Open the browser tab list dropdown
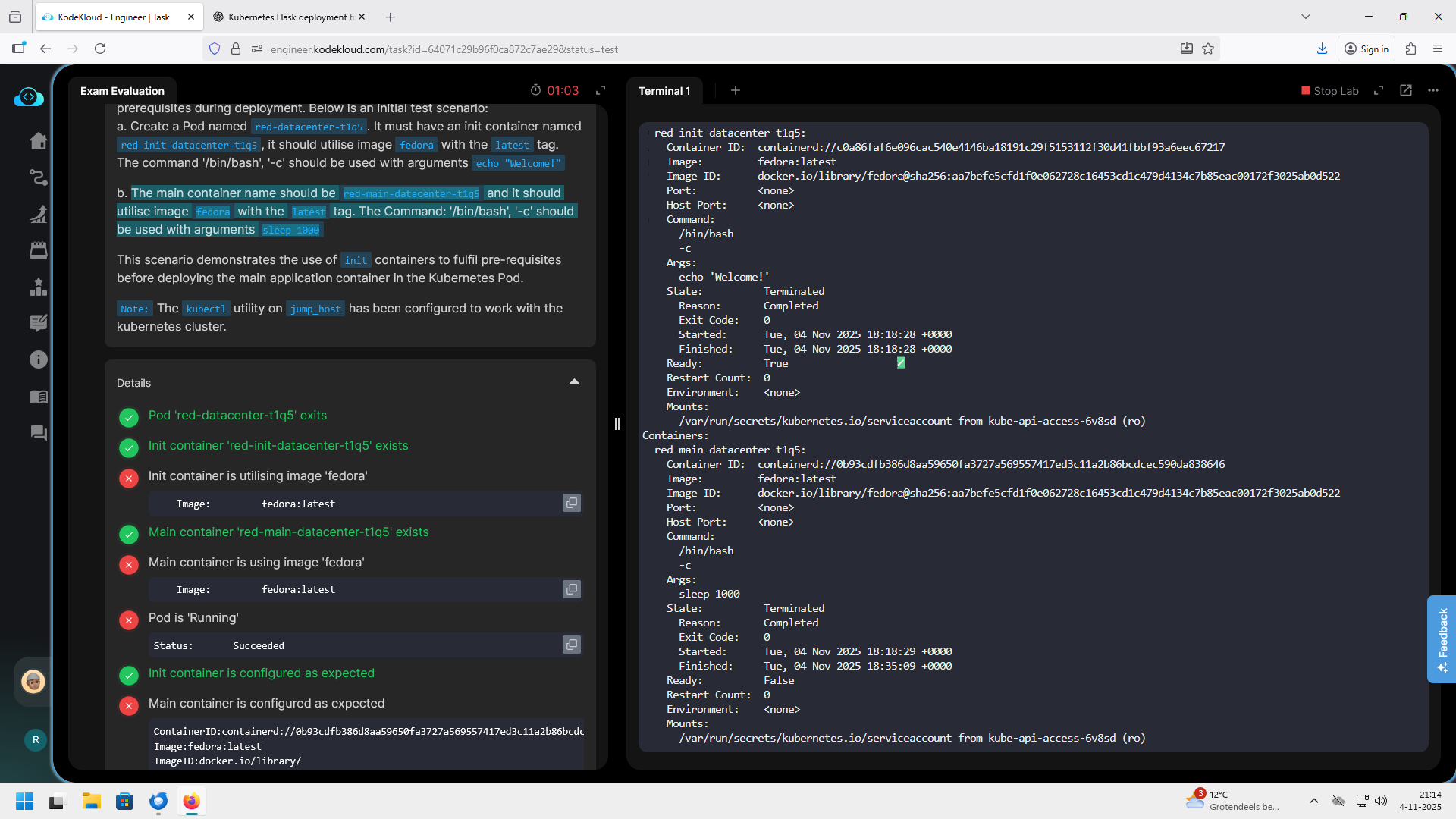Screen dimensions: 1456x819 tap(1306, 17)
